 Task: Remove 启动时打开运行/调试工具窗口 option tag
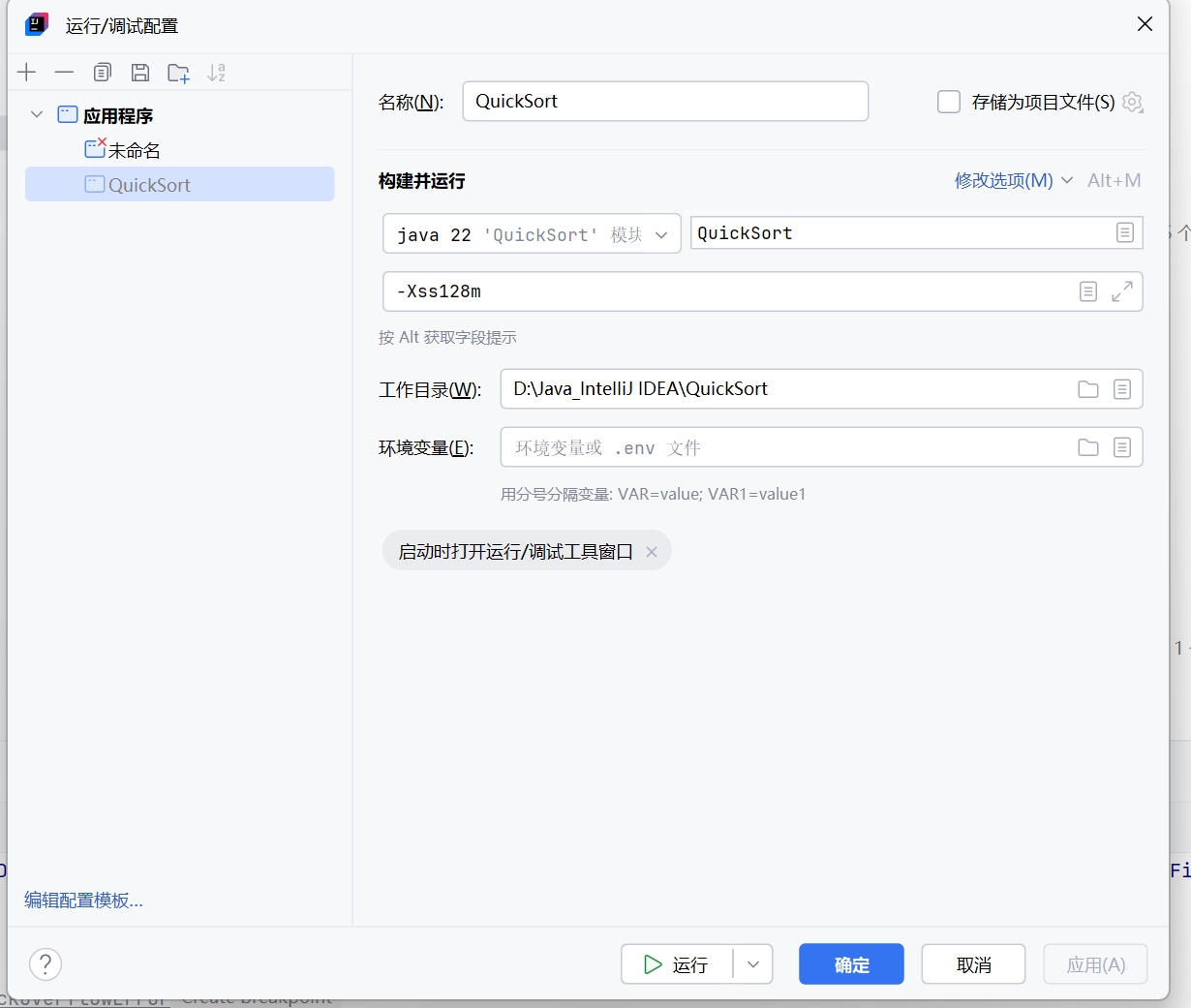pyautogui.click(x=652, y=552)
